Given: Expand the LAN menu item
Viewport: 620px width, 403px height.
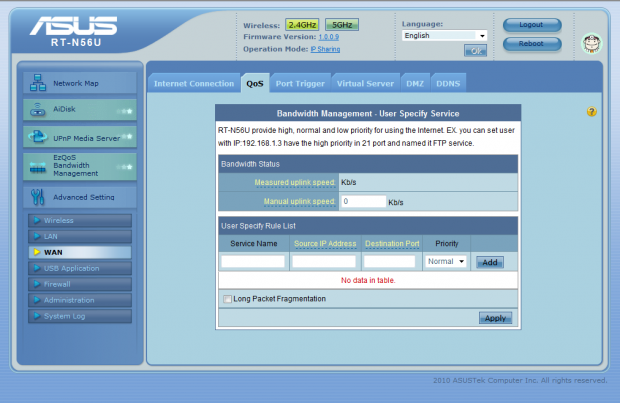Looking at the screenshot, I should tap(80, 237).
